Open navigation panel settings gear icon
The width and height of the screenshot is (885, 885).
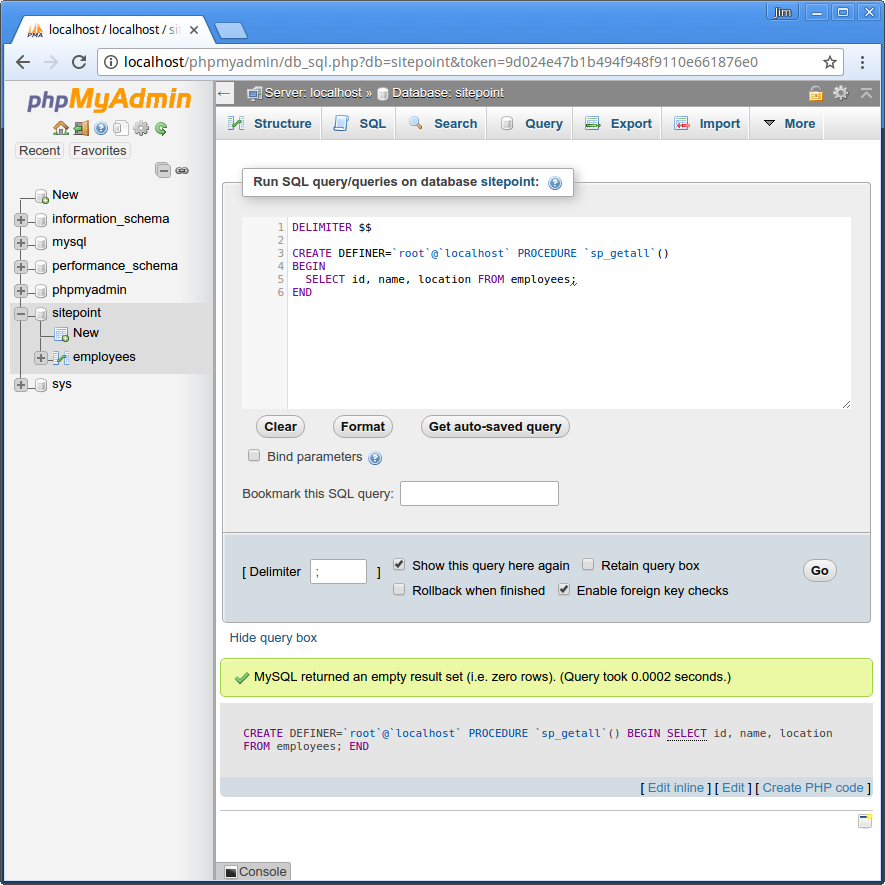coord(141,128)
